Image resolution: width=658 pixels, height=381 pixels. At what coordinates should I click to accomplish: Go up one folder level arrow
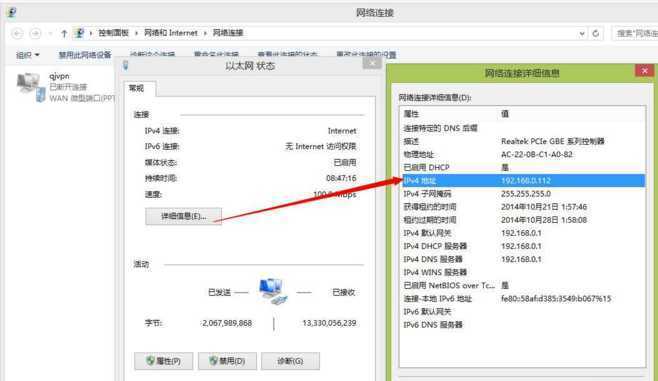tap(64, 33)
